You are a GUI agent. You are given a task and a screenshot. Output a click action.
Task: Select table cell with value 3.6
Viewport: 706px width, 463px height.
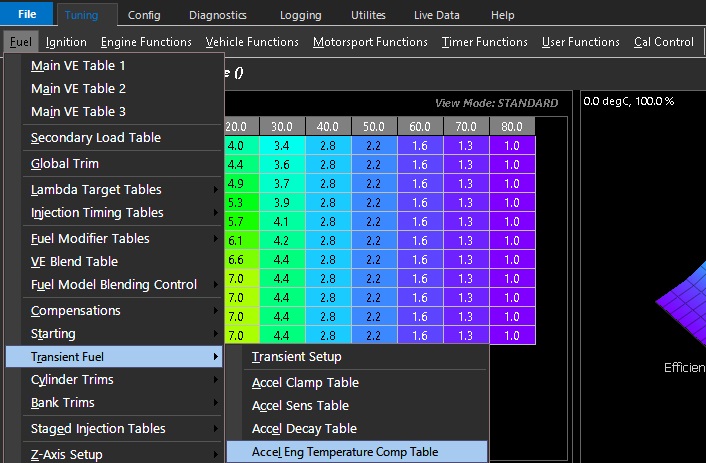pyautogui.click(x=282, y=165)
